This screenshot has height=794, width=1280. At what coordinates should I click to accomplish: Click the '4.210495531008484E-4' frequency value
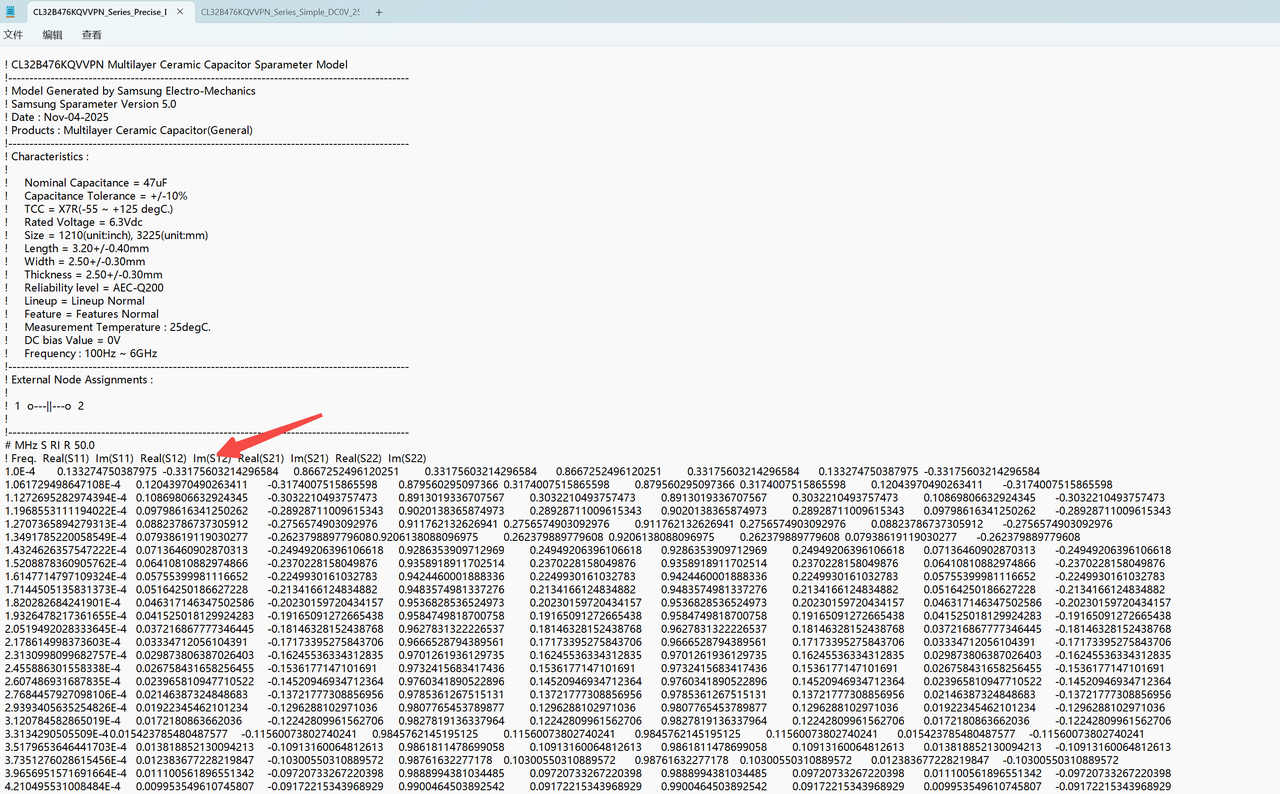coord(63,786)
